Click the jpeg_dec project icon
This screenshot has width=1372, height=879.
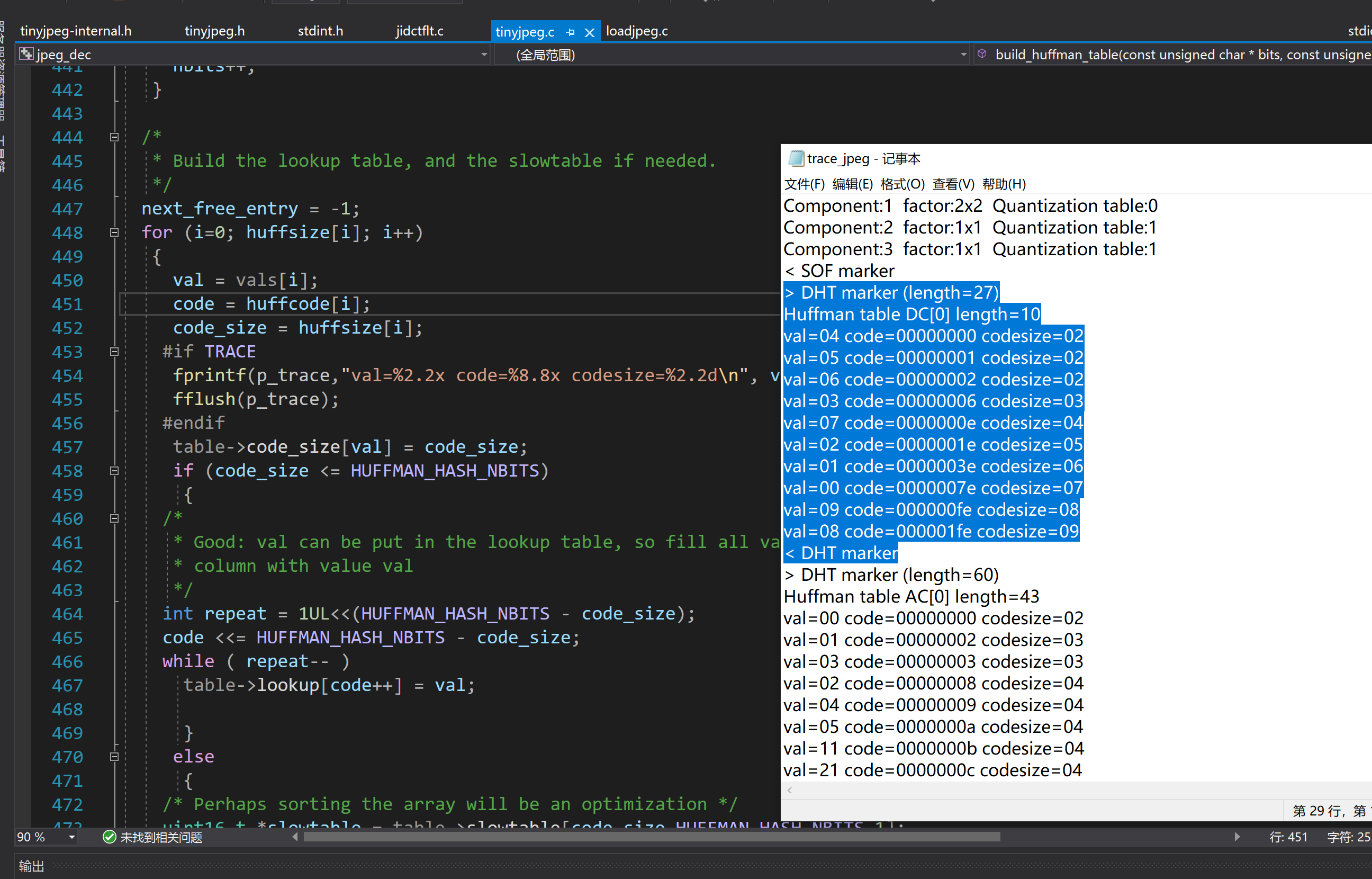pyautogui.click(x=26, y=54)
